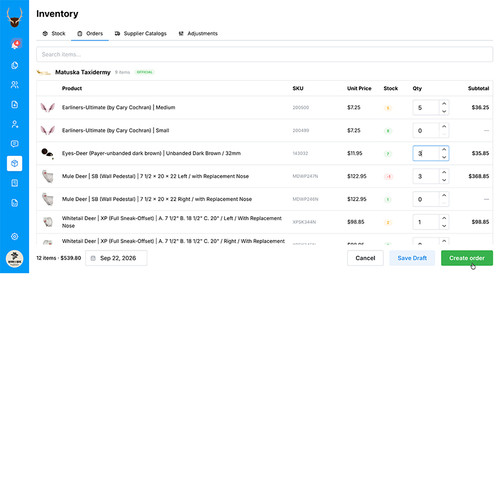500x500 pixels.
Task: Click stock badge for Earliners Medium
Action: tap(388, 108)
